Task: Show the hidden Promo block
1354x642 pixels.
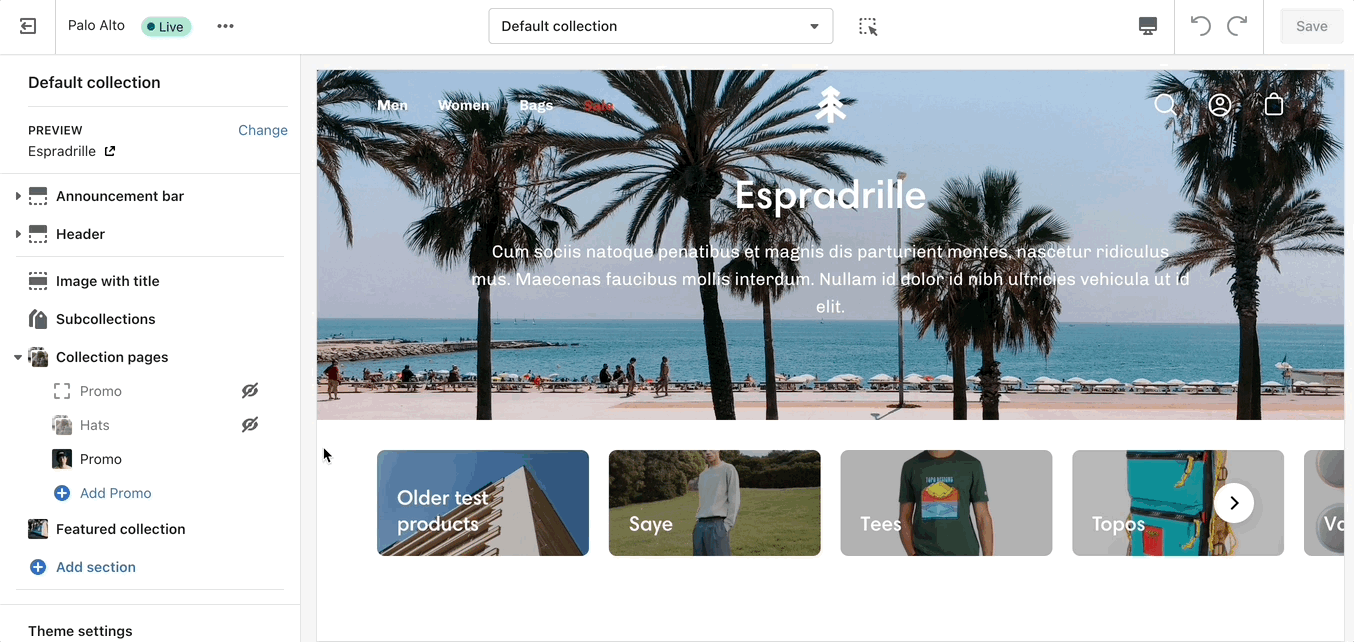Action: pyautogui.click(x=250, y=391)
